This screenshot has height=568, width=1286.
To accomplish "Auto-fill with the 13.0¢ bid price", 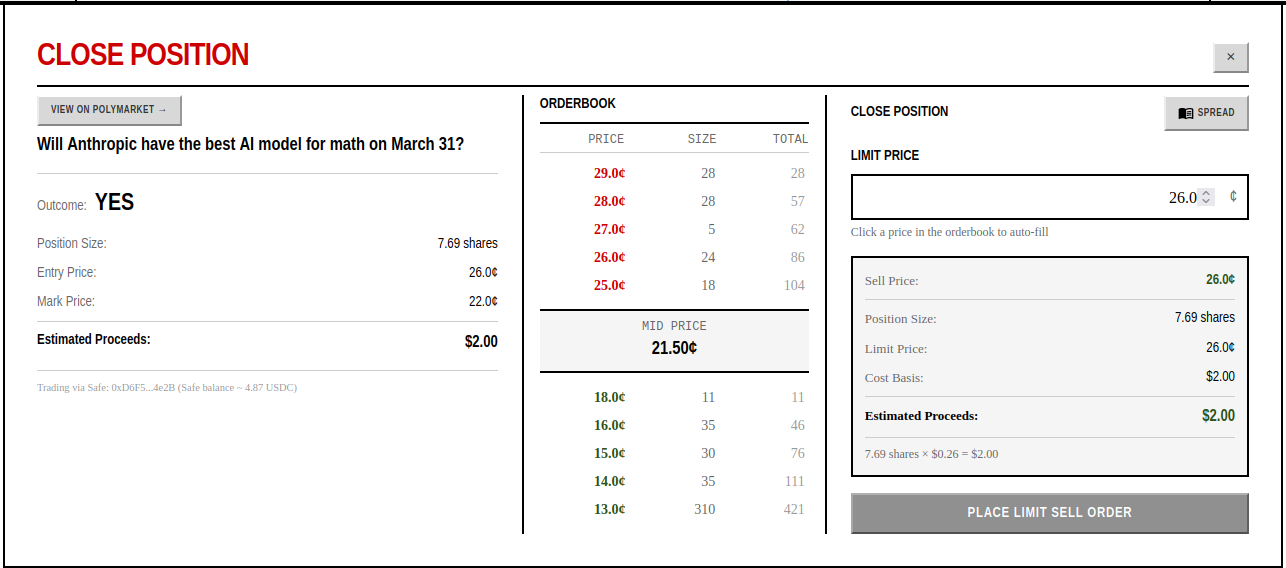I will (609, 509).
